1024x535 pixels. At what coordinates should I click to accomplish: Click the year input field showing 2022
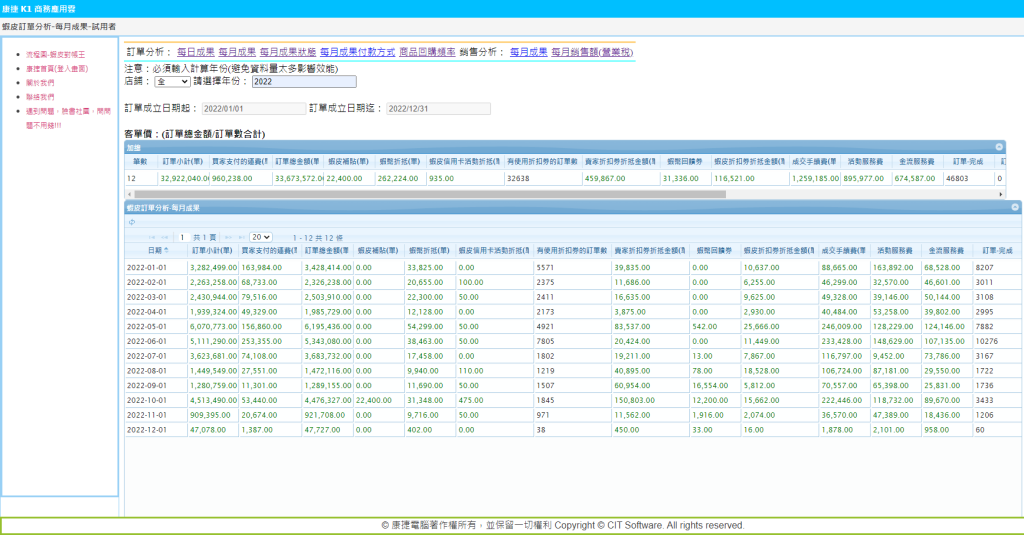tap(303, 82)
